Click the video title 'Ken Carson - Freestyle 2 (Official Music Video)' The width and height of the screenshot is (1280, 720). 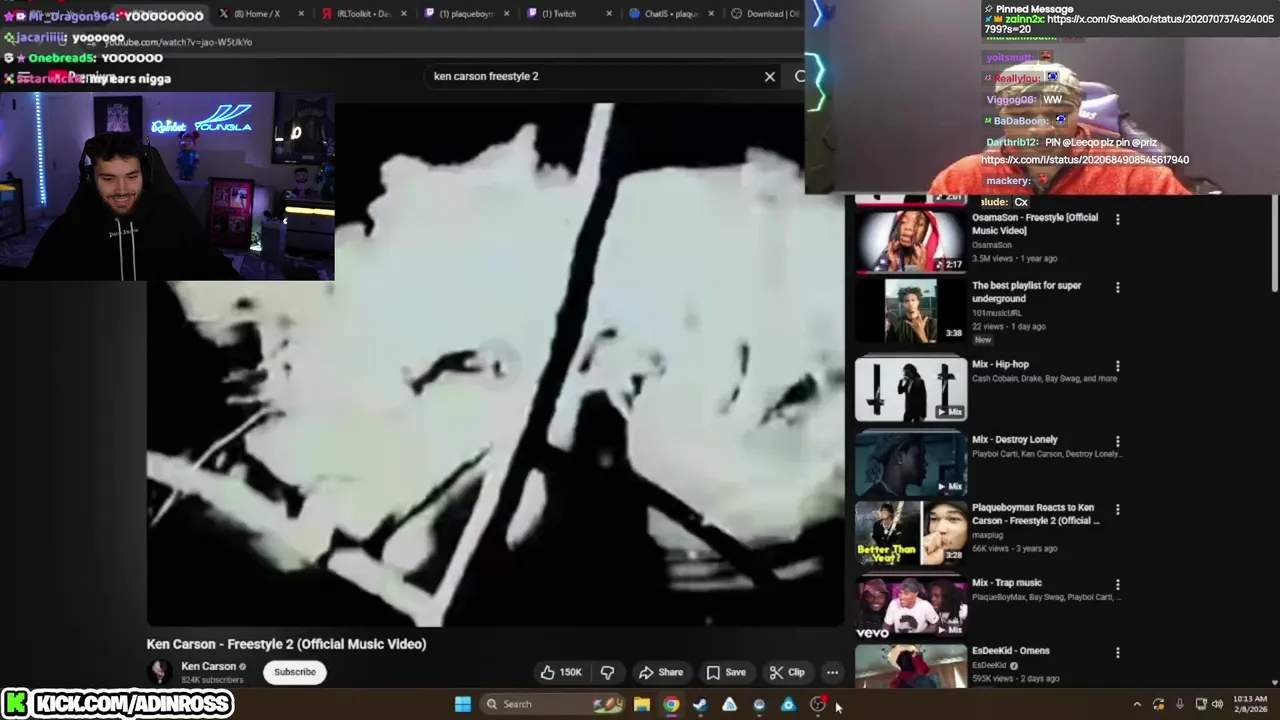[x=287, y=644]
